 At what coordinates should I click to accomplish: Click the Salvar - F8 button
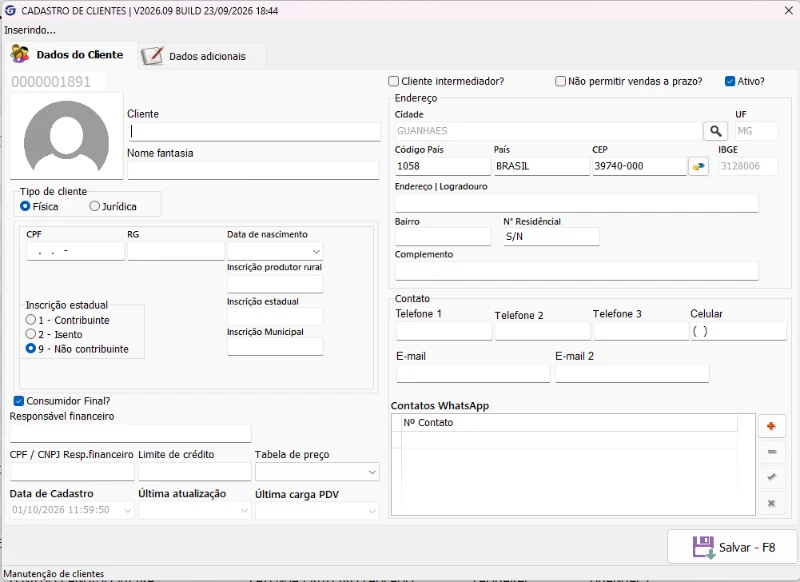point(733,547)
